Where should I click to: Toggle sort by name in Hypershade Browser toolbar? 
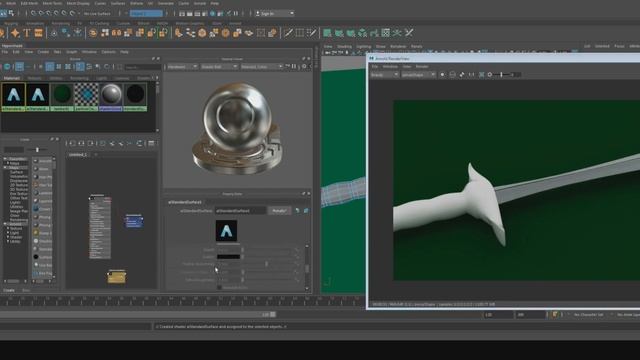click(80, 67)
